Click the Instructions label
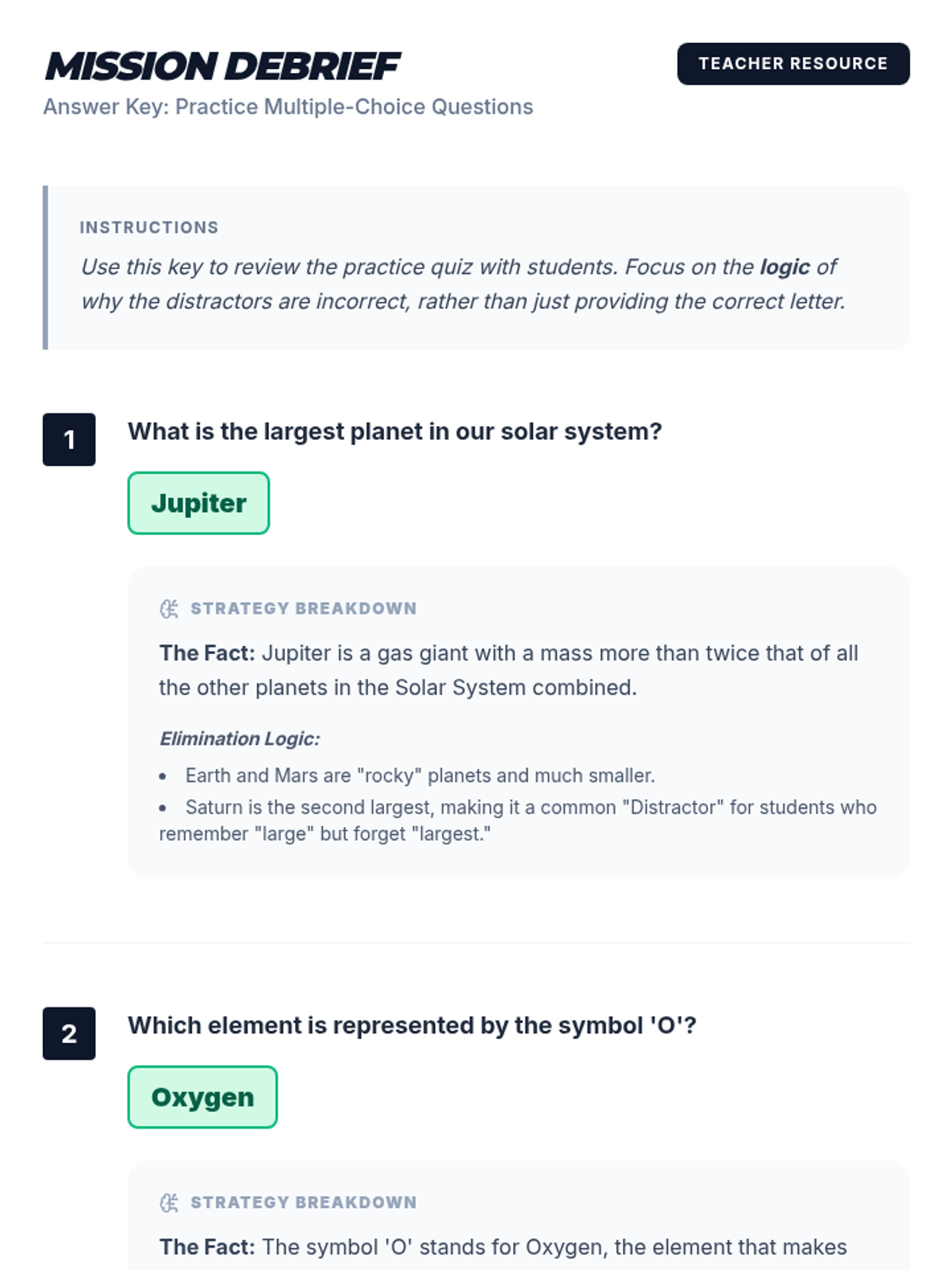 [x=149, y=228]
